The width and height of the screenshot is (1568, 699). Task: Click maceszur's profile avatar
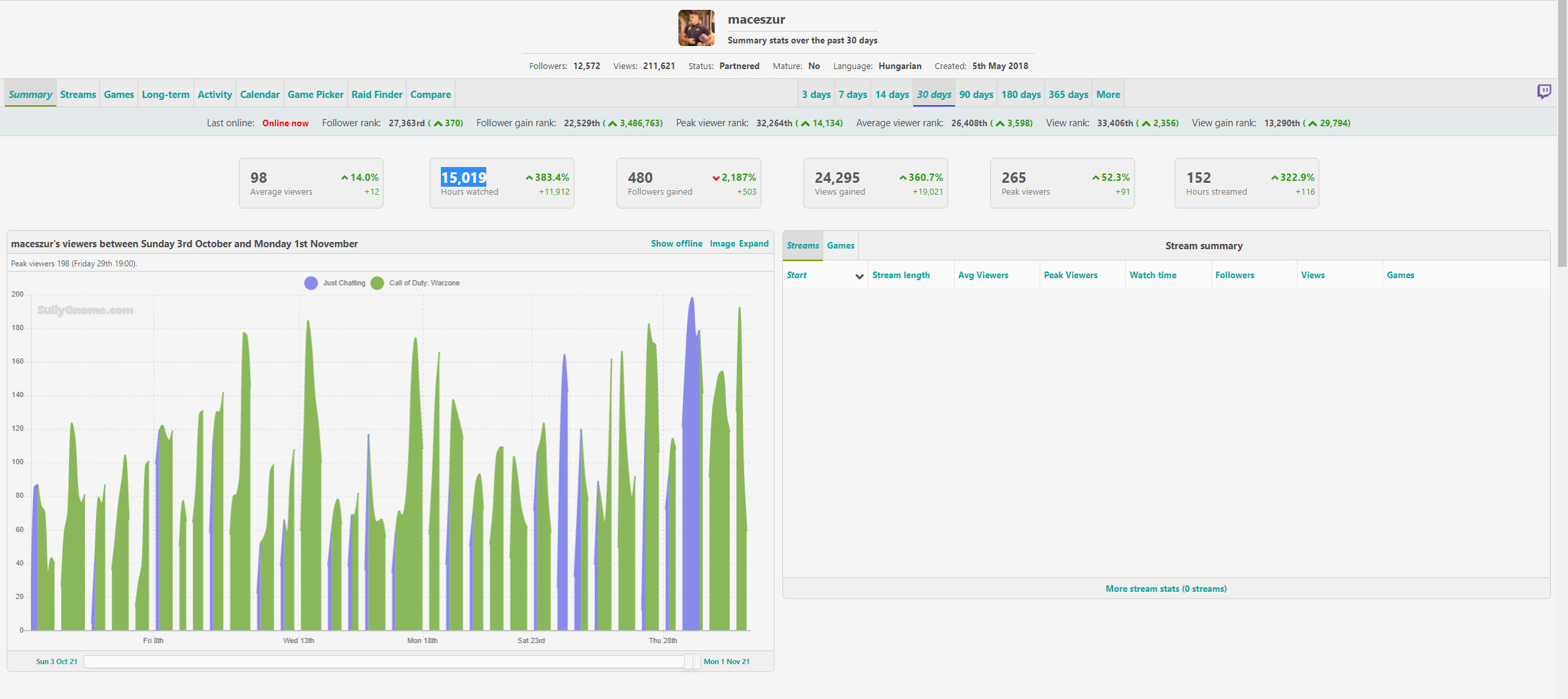click(696, 28)
